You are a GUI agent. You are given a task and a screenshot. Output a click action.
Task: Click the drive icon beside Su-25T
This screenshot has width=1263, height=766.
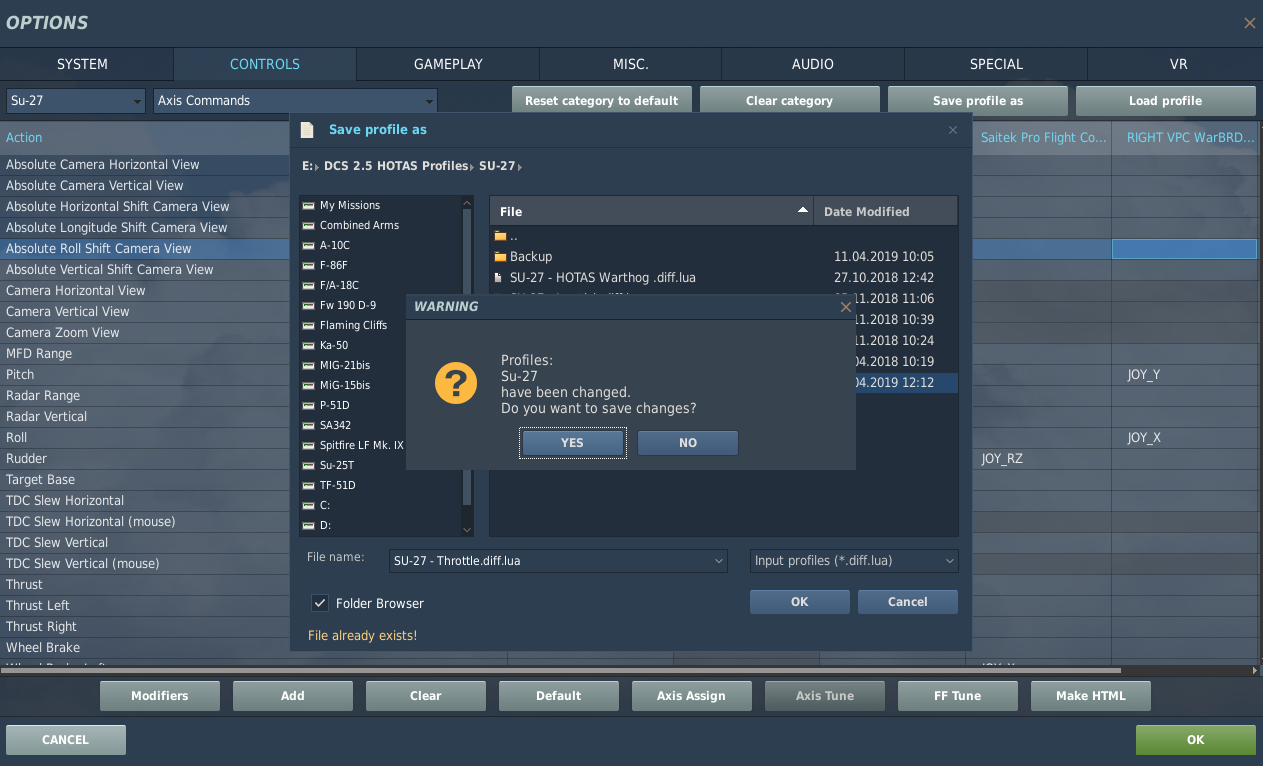(x=309, y=465)
